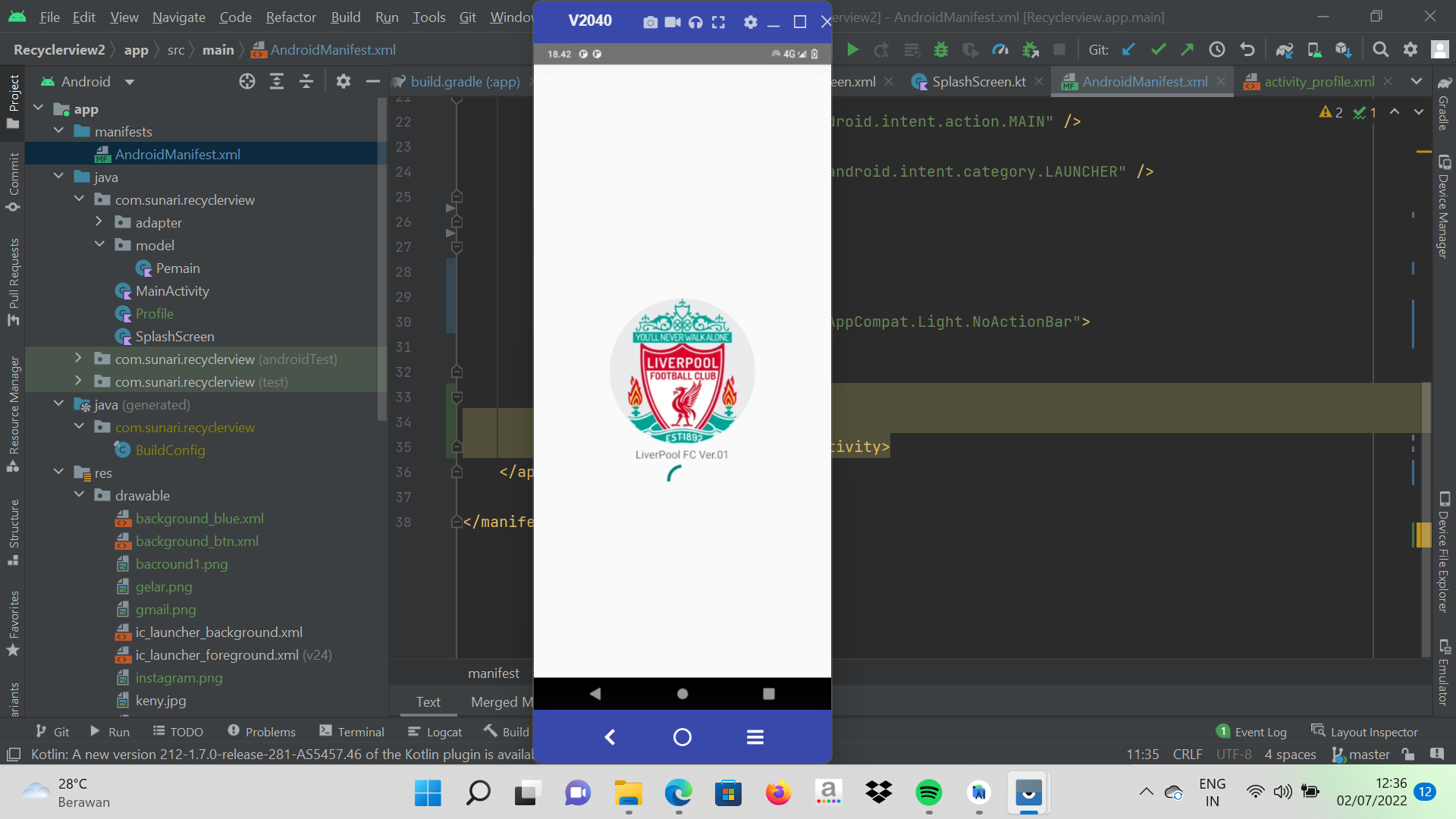Expand the adapter package

tap(99, 222)
